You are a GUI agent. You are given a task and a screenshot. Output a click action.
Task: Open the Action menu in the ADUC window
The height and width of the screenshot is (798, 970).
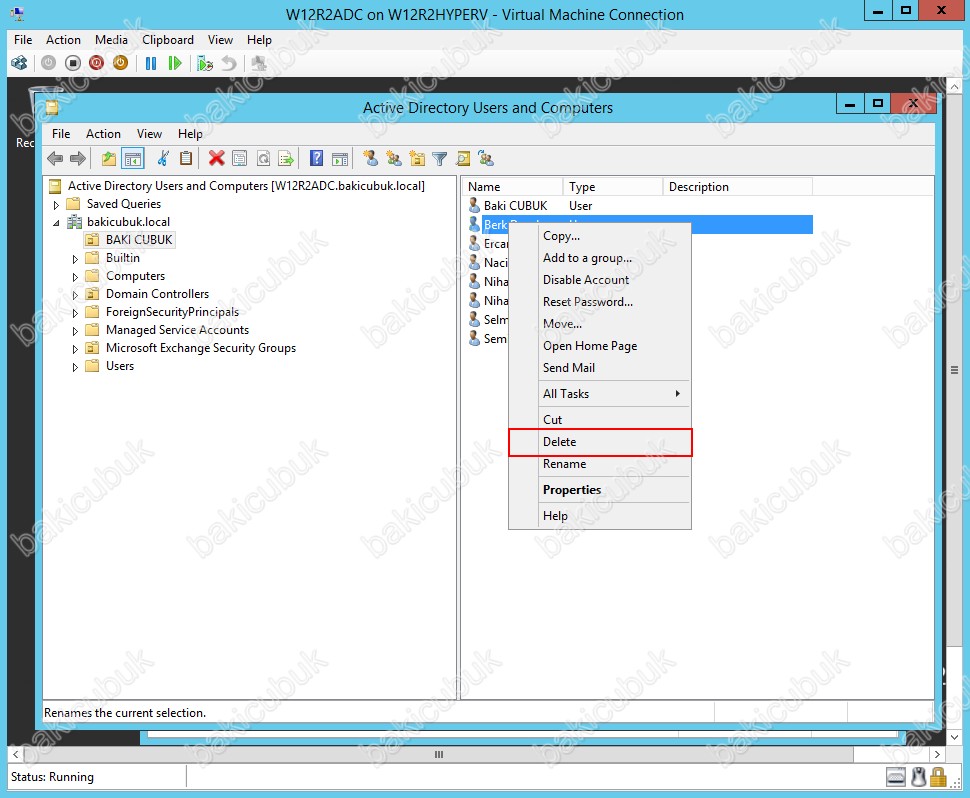tap(103, 134)
